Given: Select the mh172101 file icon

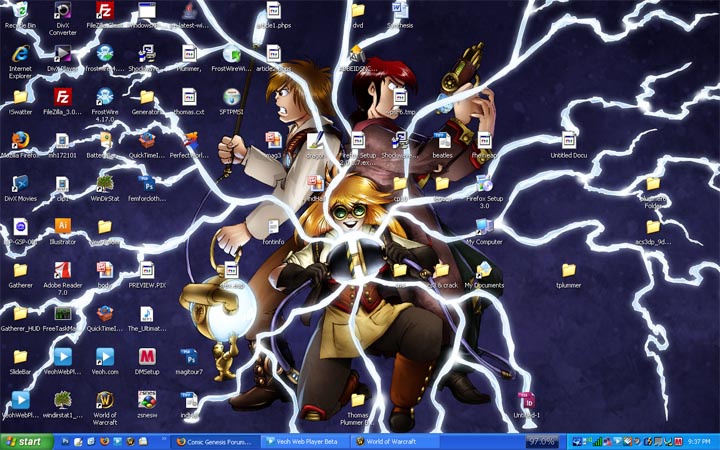Looking at the screenshot, I should point(62,141).
